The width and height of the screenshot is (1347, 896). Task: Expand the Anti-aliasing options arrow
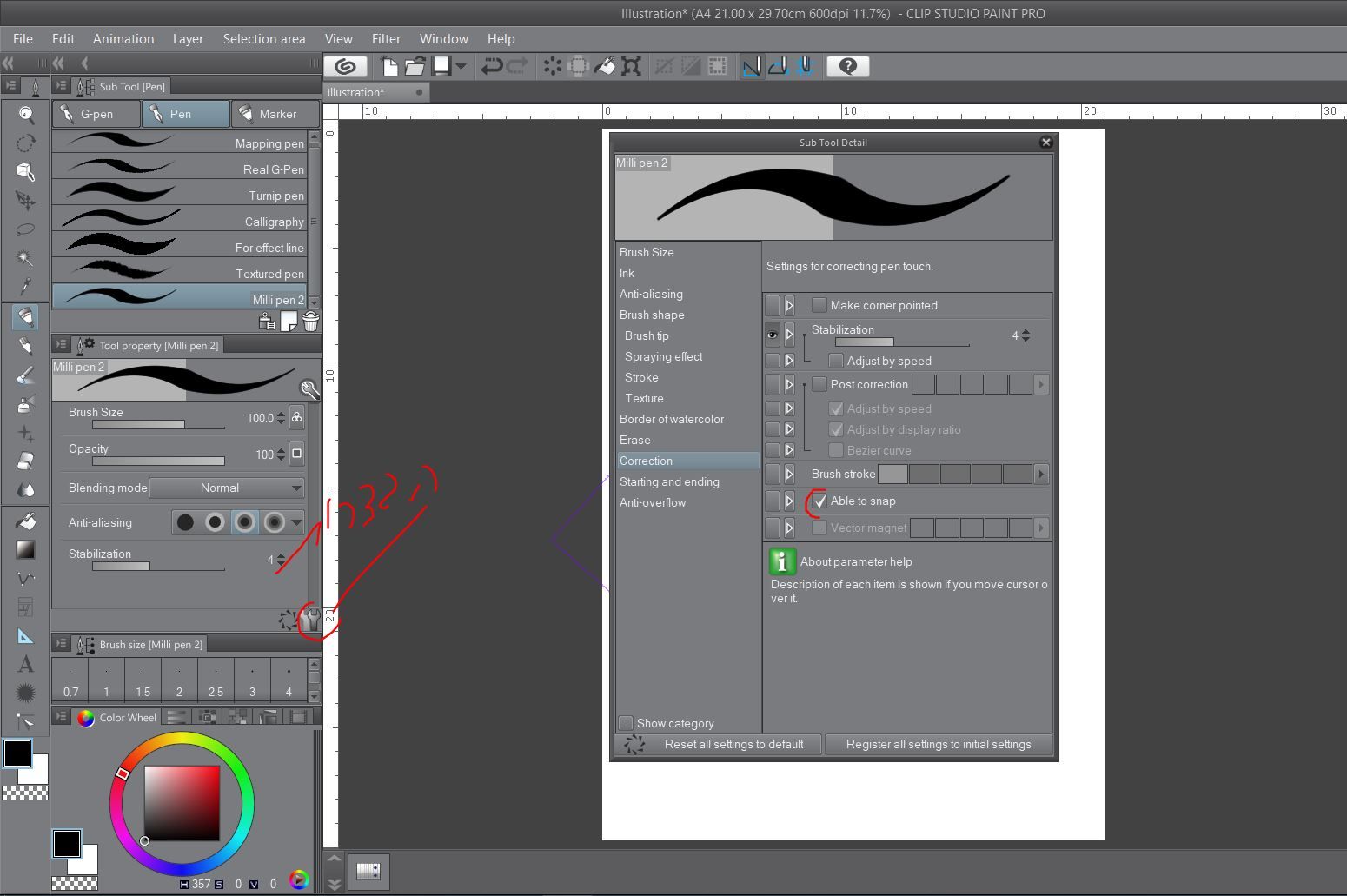tap(296, 523)
